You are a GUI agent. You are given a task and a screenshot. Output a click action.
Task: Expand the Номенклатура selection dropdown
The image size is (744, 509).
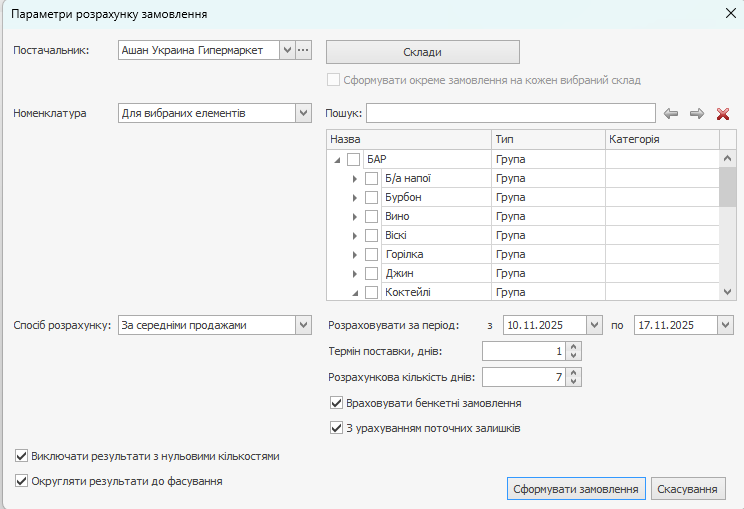click(x=303, y=113)
